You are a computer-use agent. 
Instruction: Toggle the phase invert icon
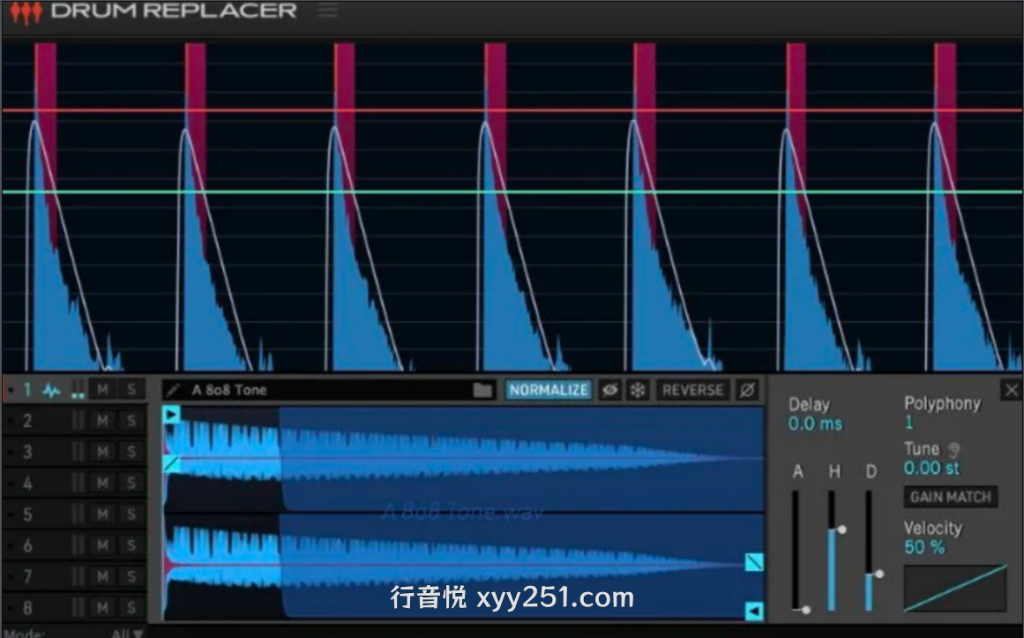coord(748,391)
